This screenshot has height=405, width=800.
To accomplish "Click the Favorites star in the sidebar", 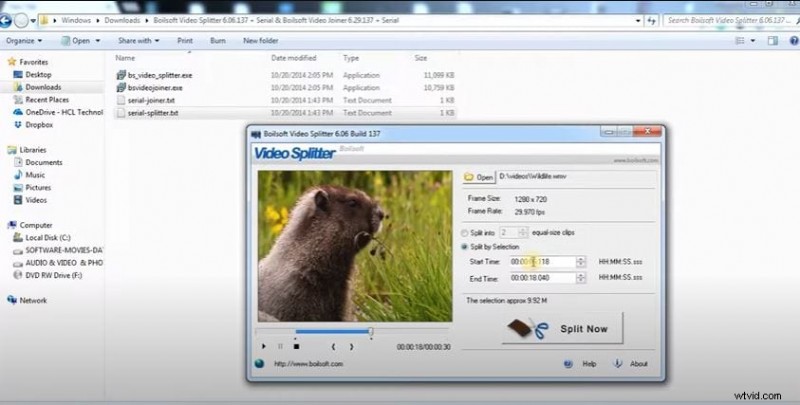I will (12, 62).
